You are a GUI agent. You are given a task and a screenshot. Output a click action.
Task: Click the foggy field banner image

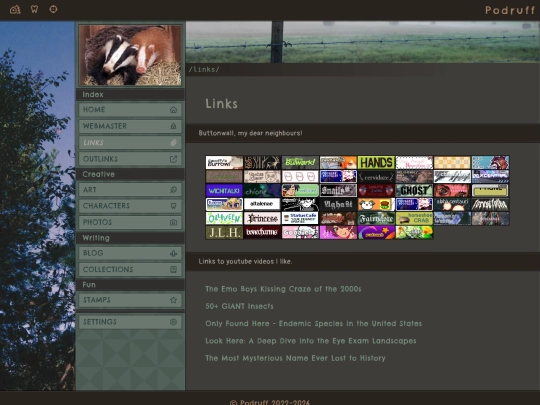click(x=363, y=42)
